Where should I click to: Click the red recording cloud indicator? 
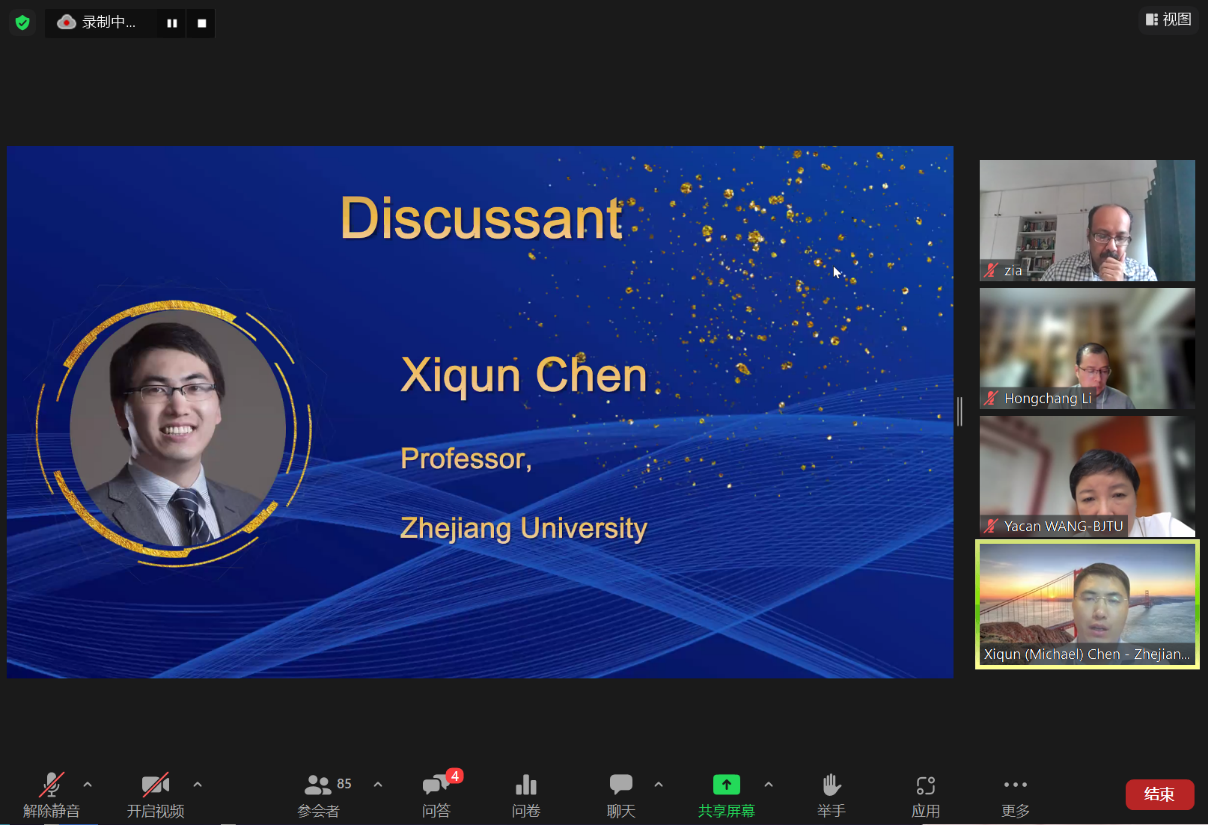click(x=67, y=22)
